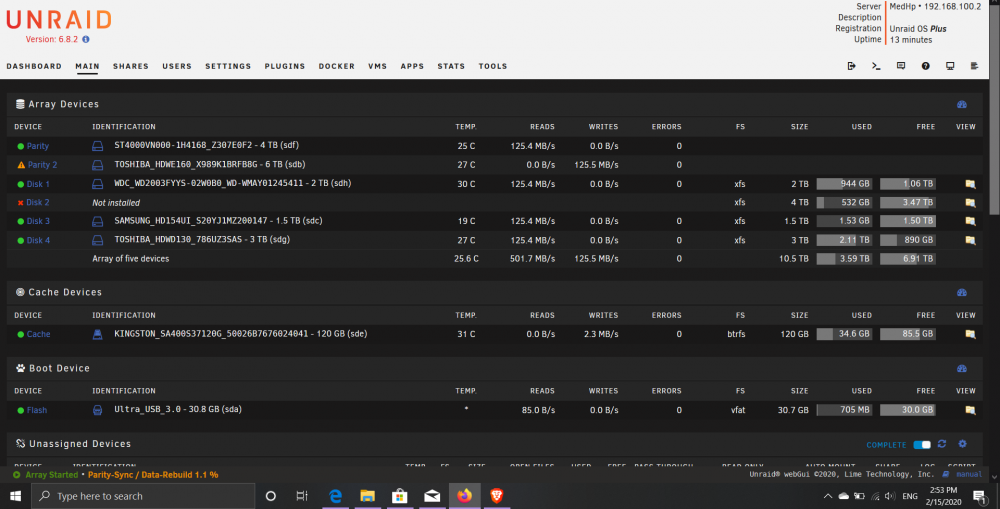
Task: Browse Cache with its view folder icon
Action: (x=970, y=334)
